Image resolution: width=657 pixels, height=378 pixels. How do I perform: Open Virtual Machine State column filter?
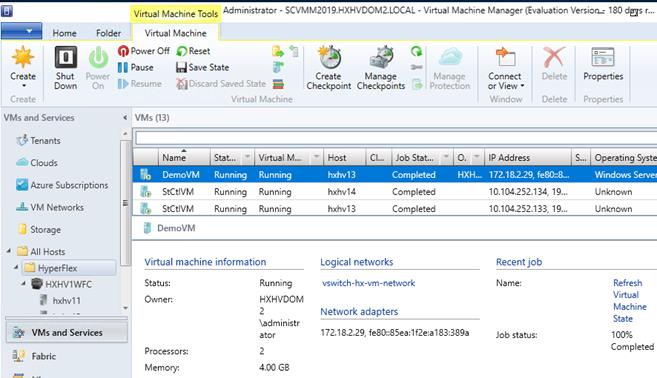[x=316, y=157]
